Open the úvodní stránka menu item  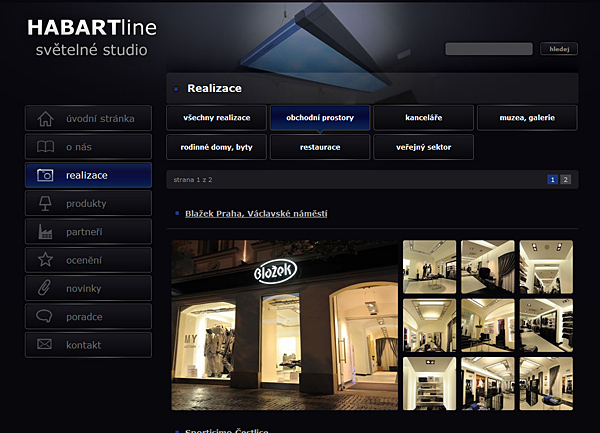pyautogui.click(x=88, y=119)
